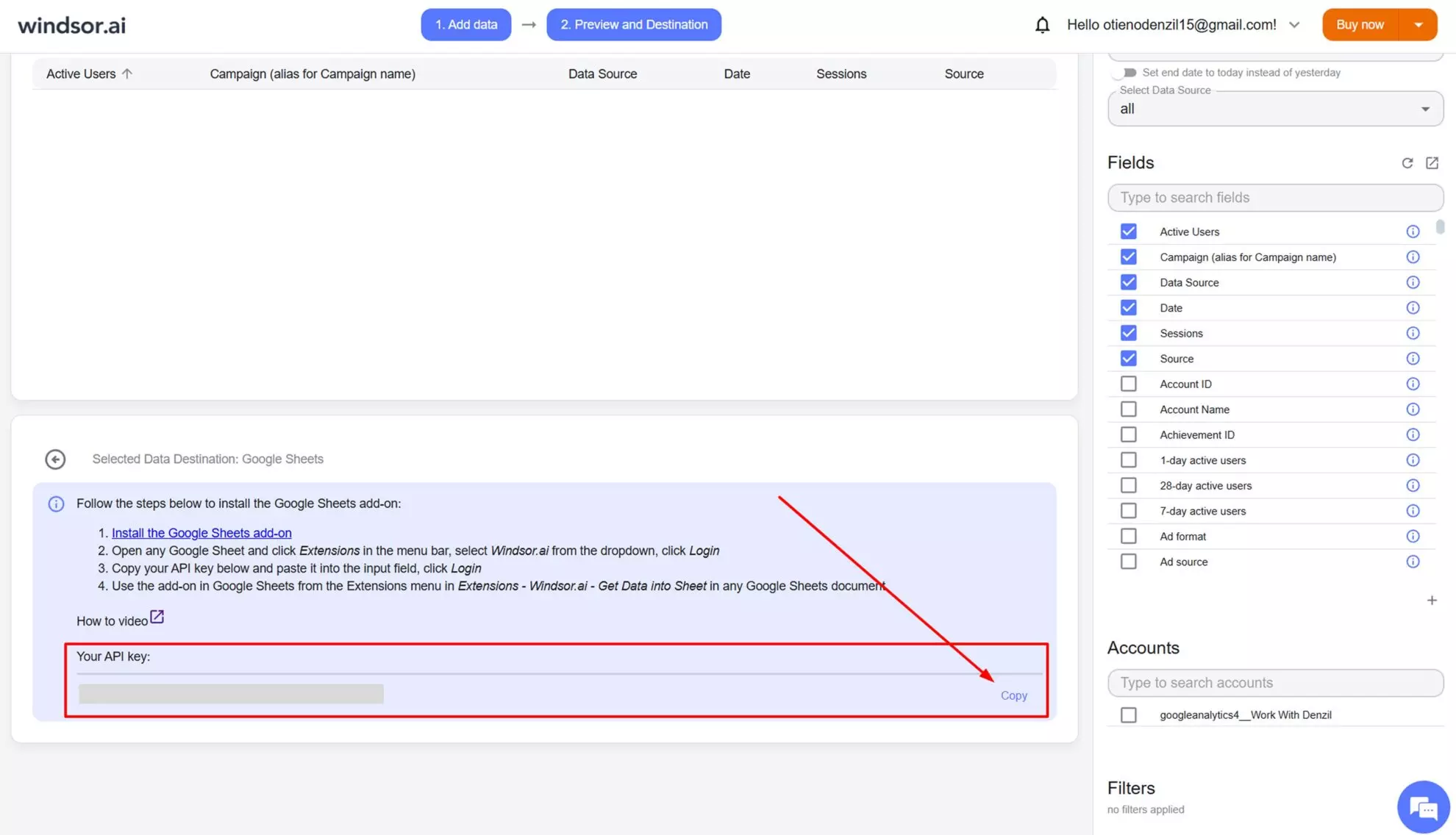Image resolution: width=1456 pixels, height=835 pixels.
Task: Click the info icon for Sessions field
Action: tap(1413, 333)
